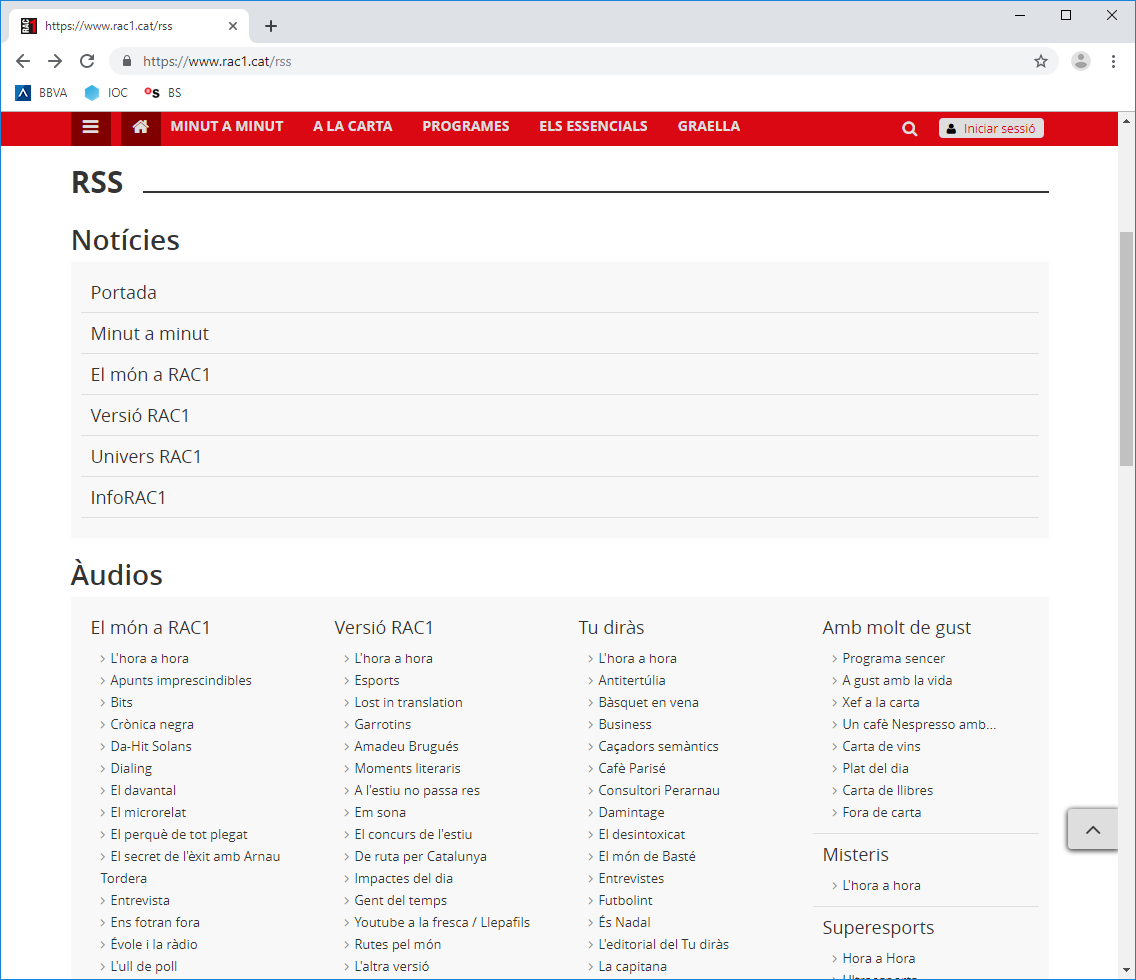
Task: Click the scroll-to-top arrow button
Action: (1092, 829)
